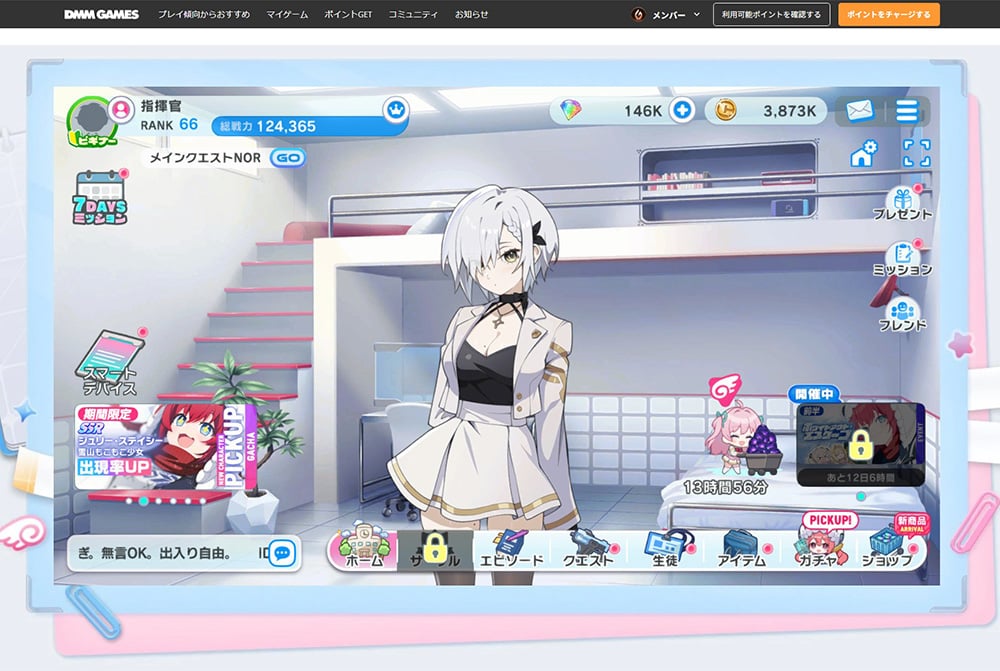Click the 146K gem amount
Screen dimensions: 1000x671
pyautogui.click(x=643, y=111)
